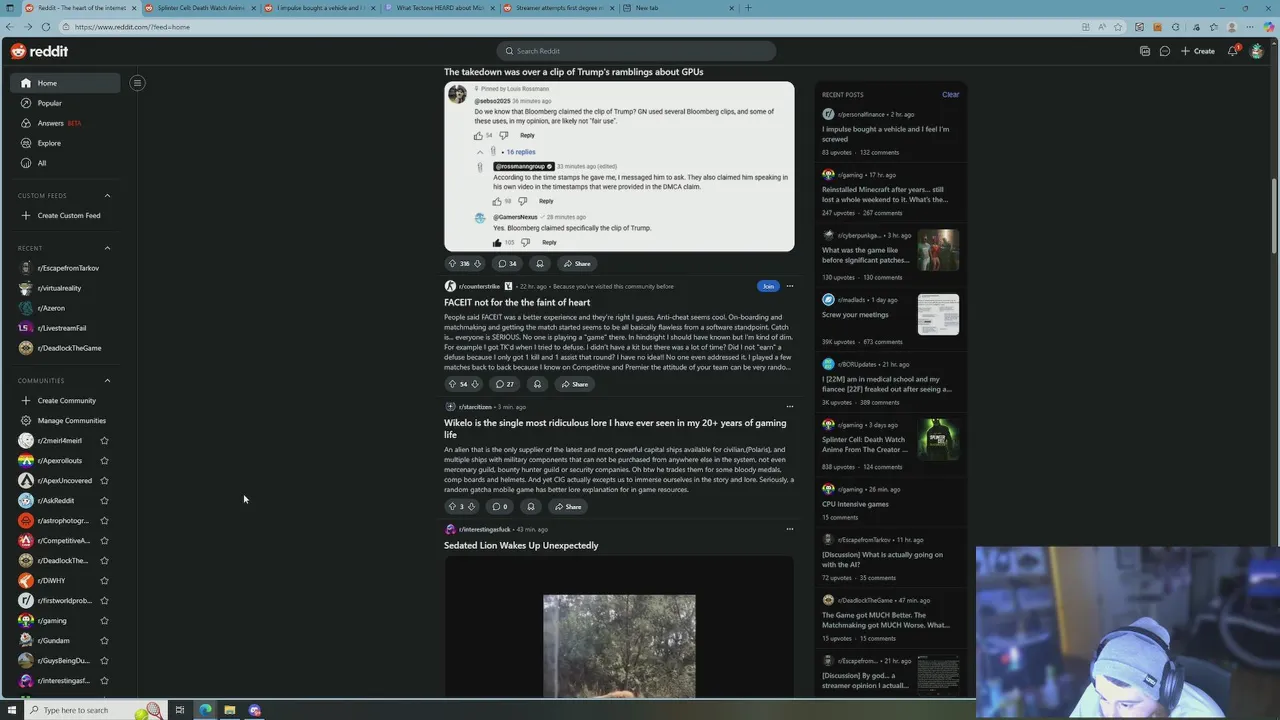Join r/counterstrike community
The image size is (1280, 720).
tap(768, 286)
